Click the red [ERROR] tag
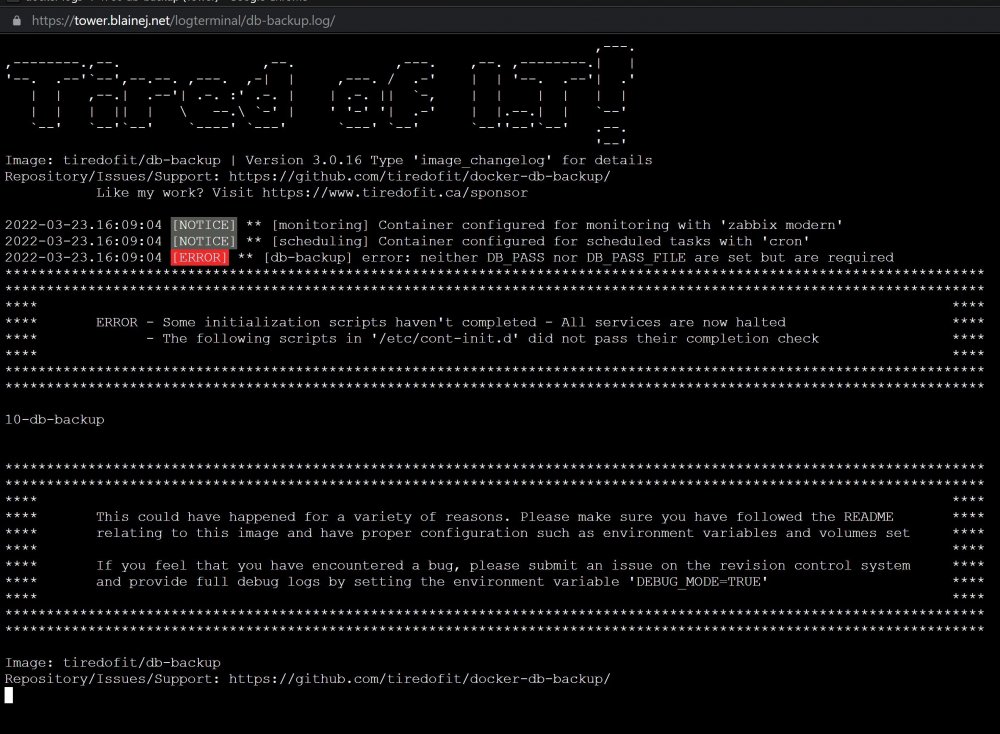 coord(200,258)
